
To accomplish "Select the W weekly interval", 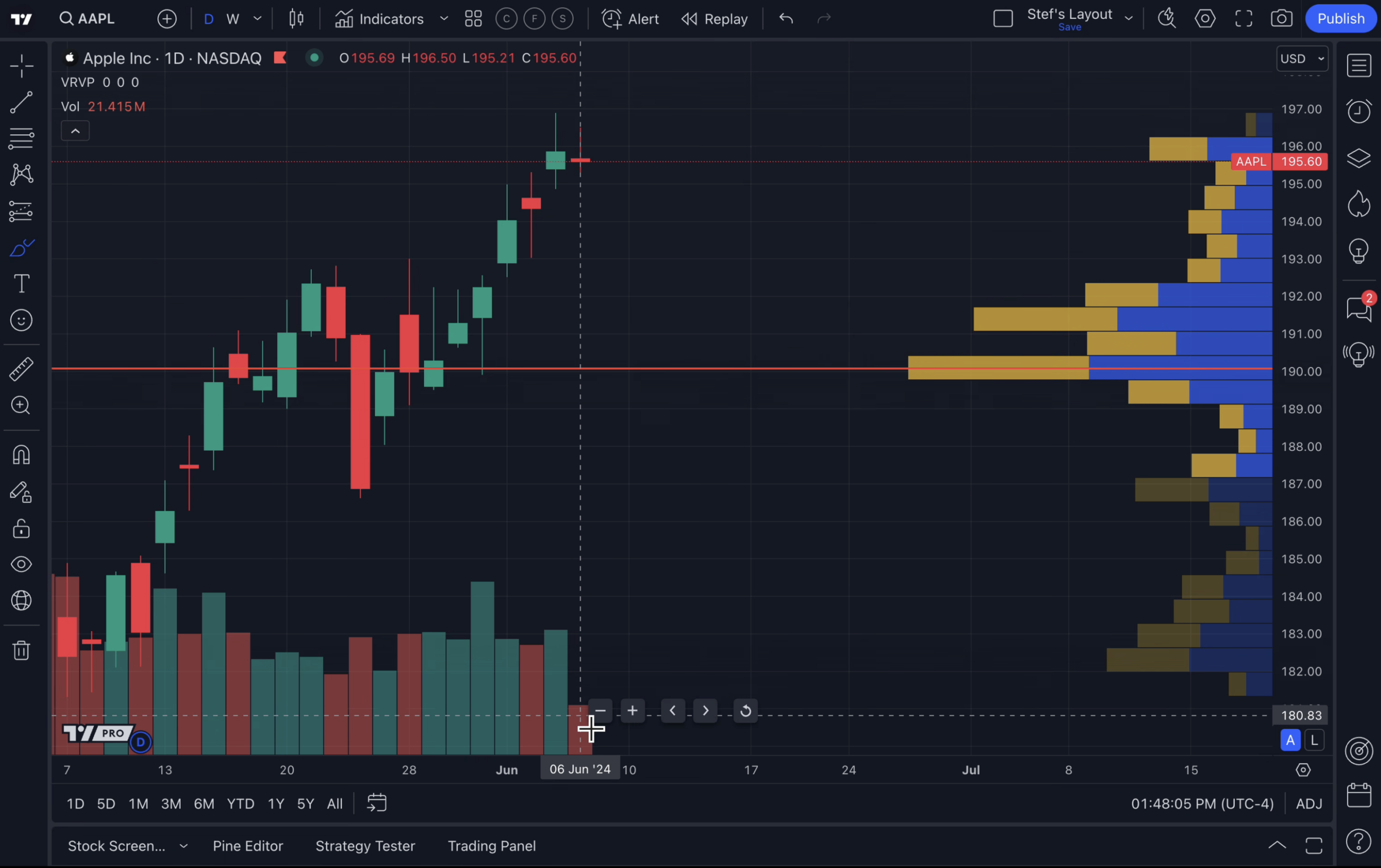I will (x=233, y=19).
